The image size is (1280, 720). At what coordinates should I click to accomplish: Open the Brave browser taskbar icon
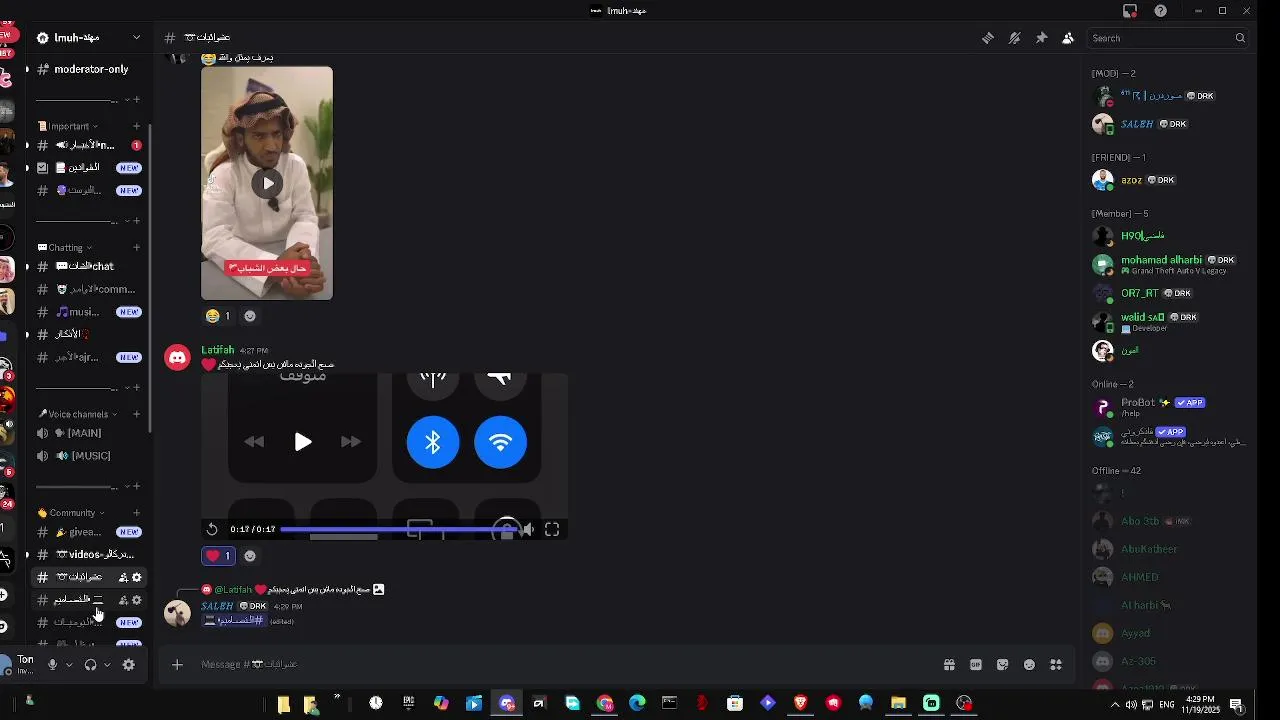pos(800,703)
